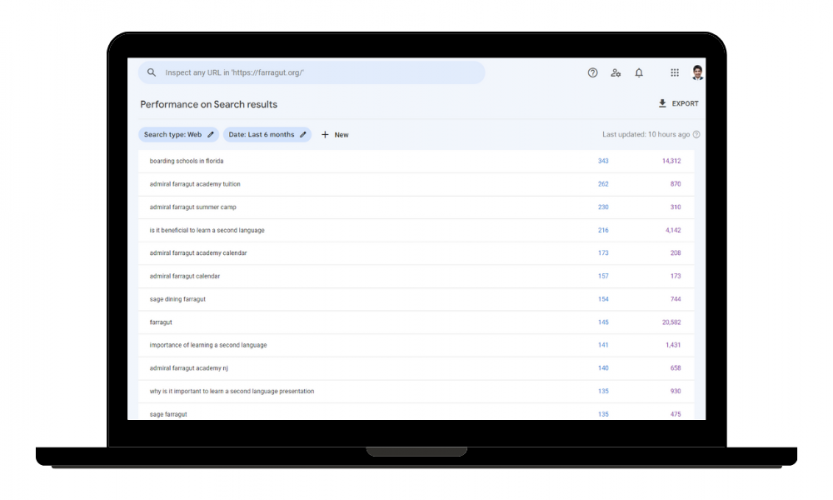
Task: Select the sage farragut query
Action: 168,414
